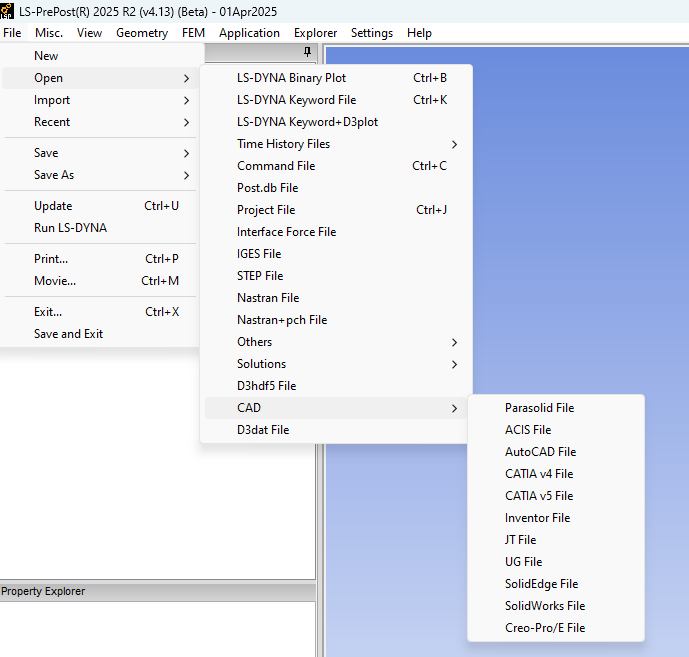Expand the Import submenu
Viewport: 689px width, 657px height.
coord(100,100)
